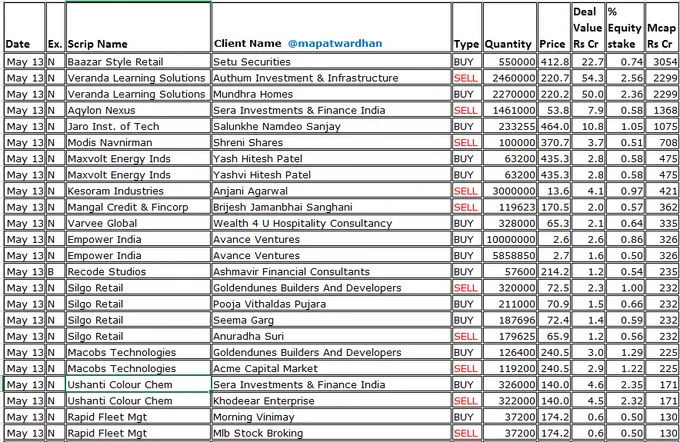Select quantity 326000 for Ushanti Colour Chem
The height and width of the screenshot is (442, 680).
(510, 385)
